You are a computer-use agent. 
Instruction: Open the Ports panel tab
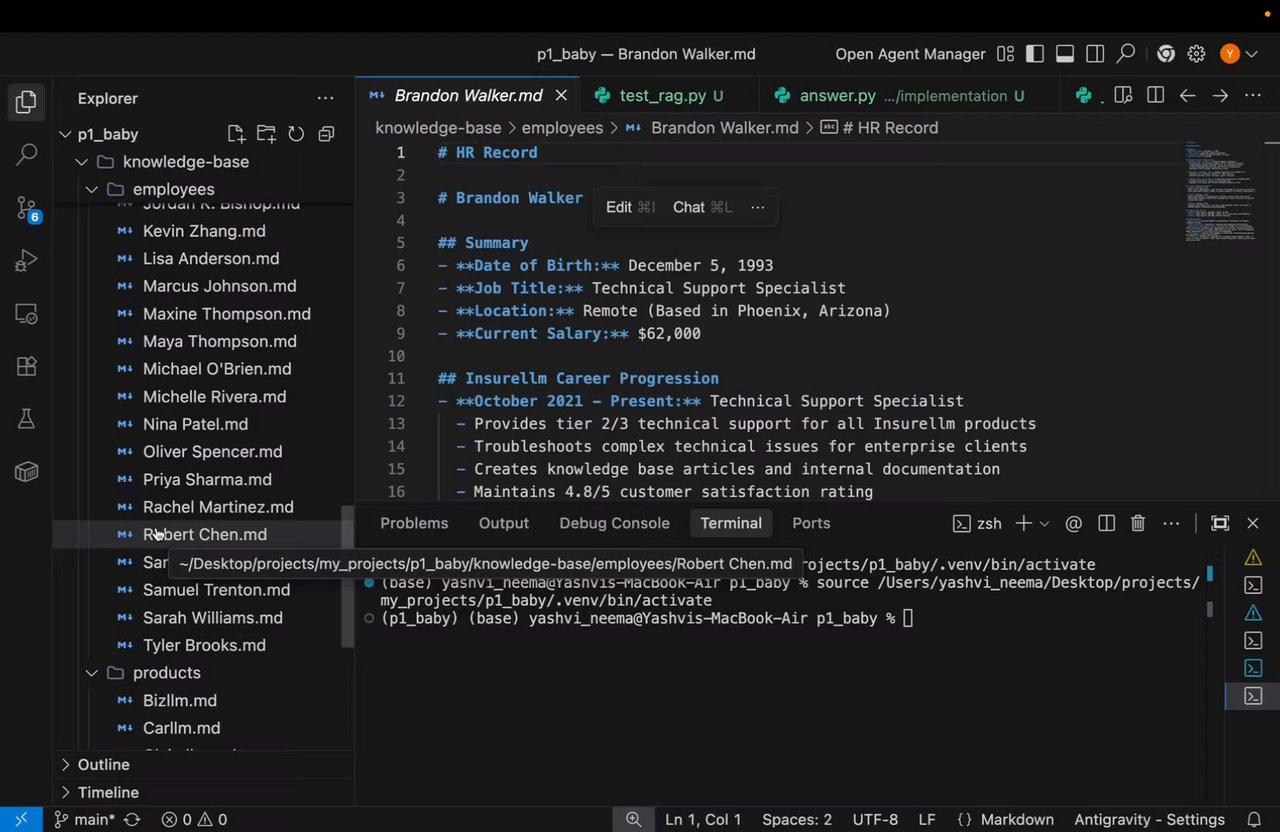click(x=811, y=523)
